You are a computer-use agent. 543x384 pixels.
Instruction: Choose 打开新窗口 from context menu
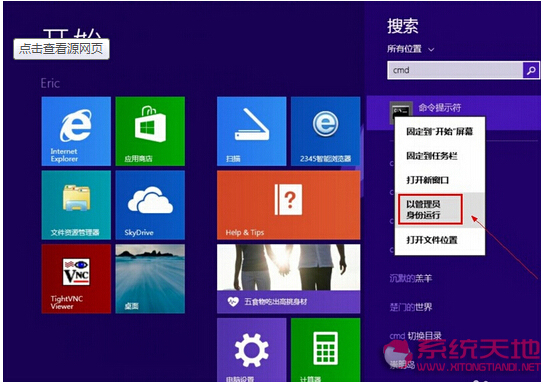440,180
